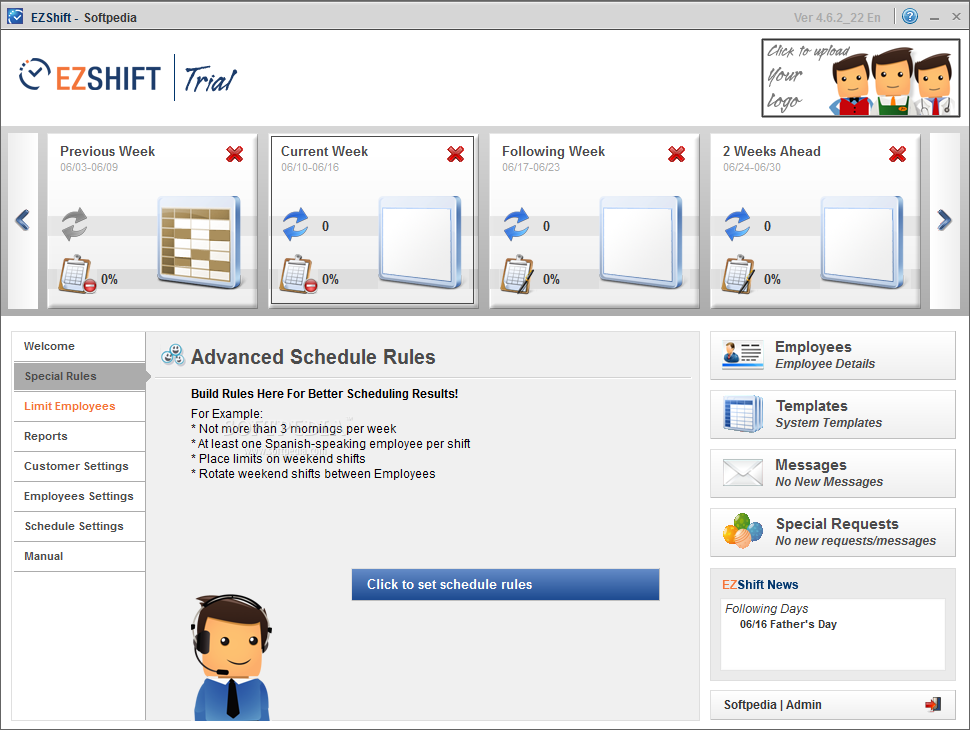Click blue sync arrows in 2 Weeks Ahead

tap(737, 224)
